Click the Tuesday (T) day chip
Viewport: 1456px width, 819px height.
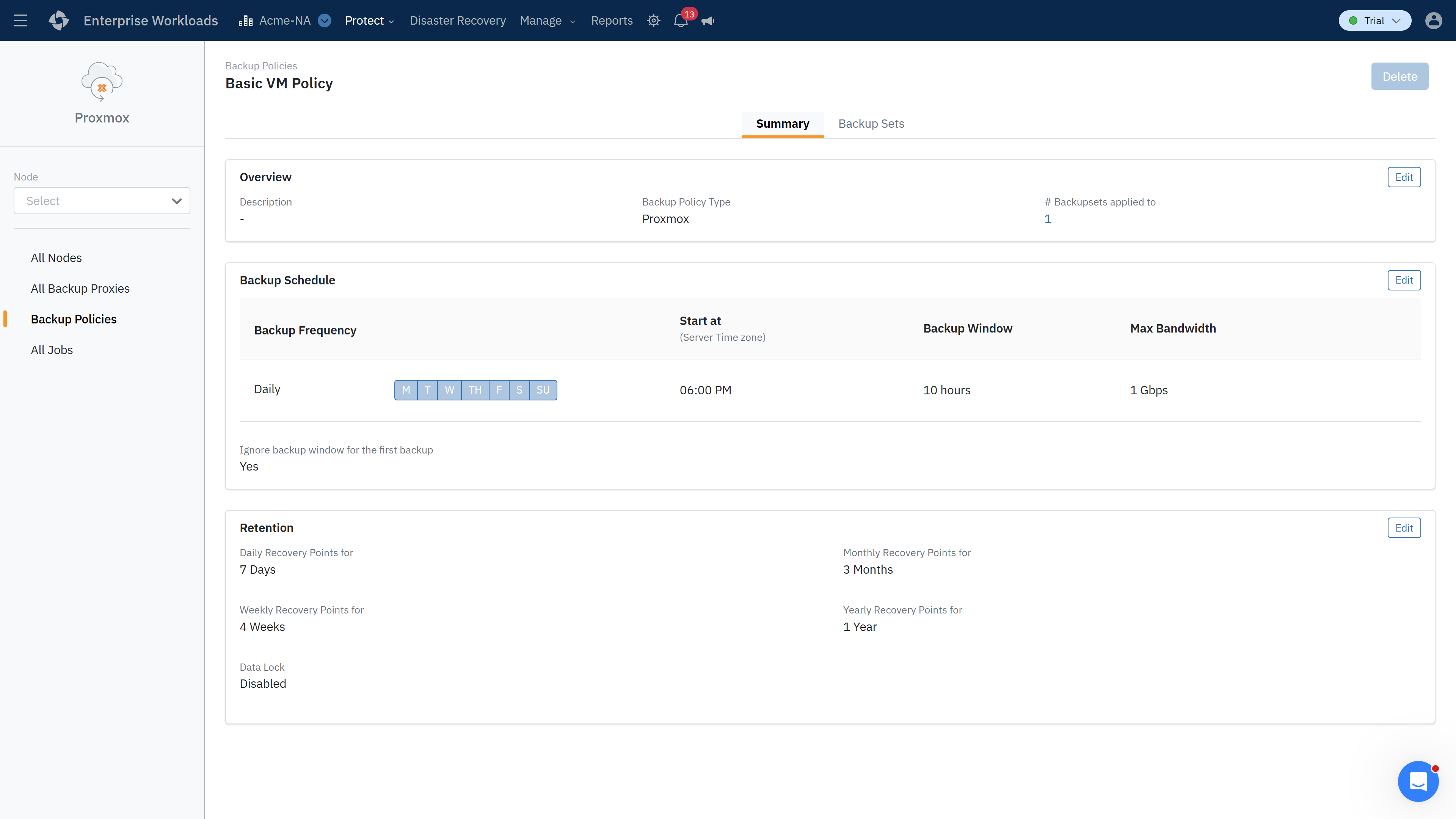pyautogui.click(x=427, y=390)
